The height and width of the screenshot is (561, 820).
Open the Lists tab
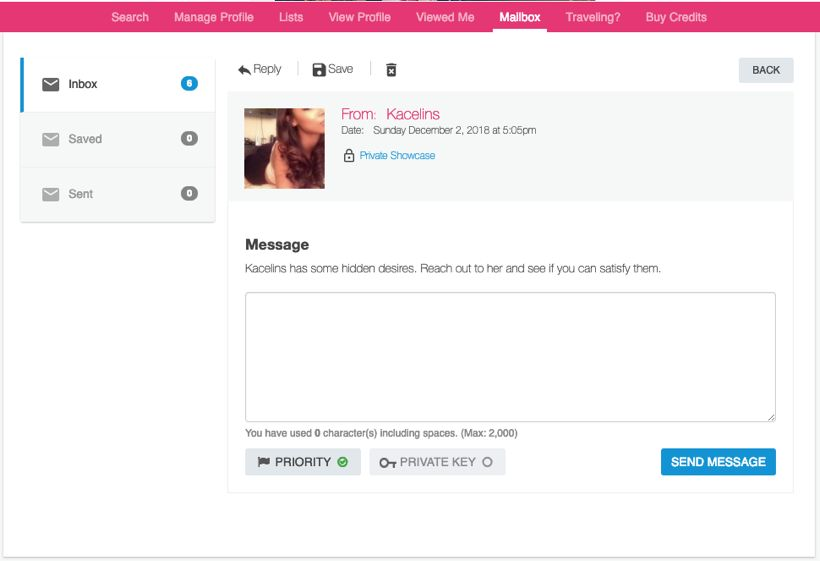click(x=291, y=17)
